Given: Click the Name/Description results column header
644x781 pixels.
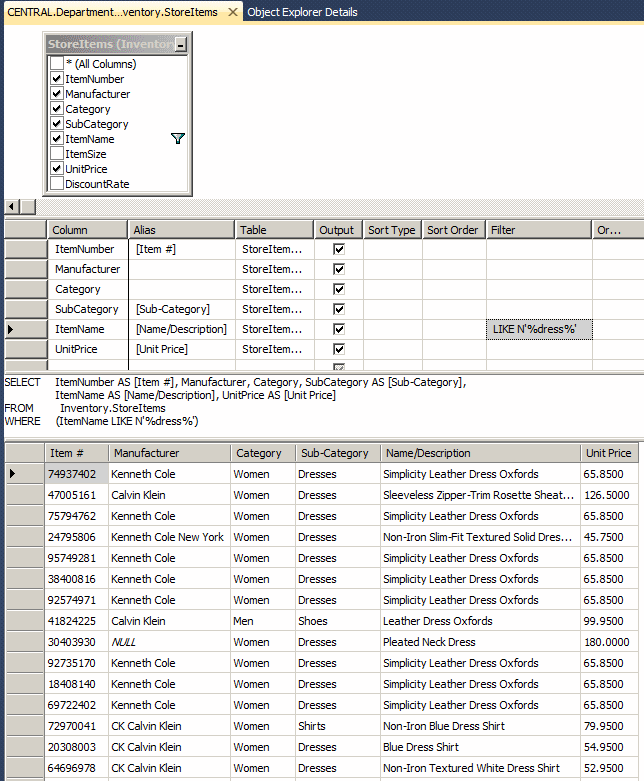Looking at the screenshot, I should pos(480,453).
